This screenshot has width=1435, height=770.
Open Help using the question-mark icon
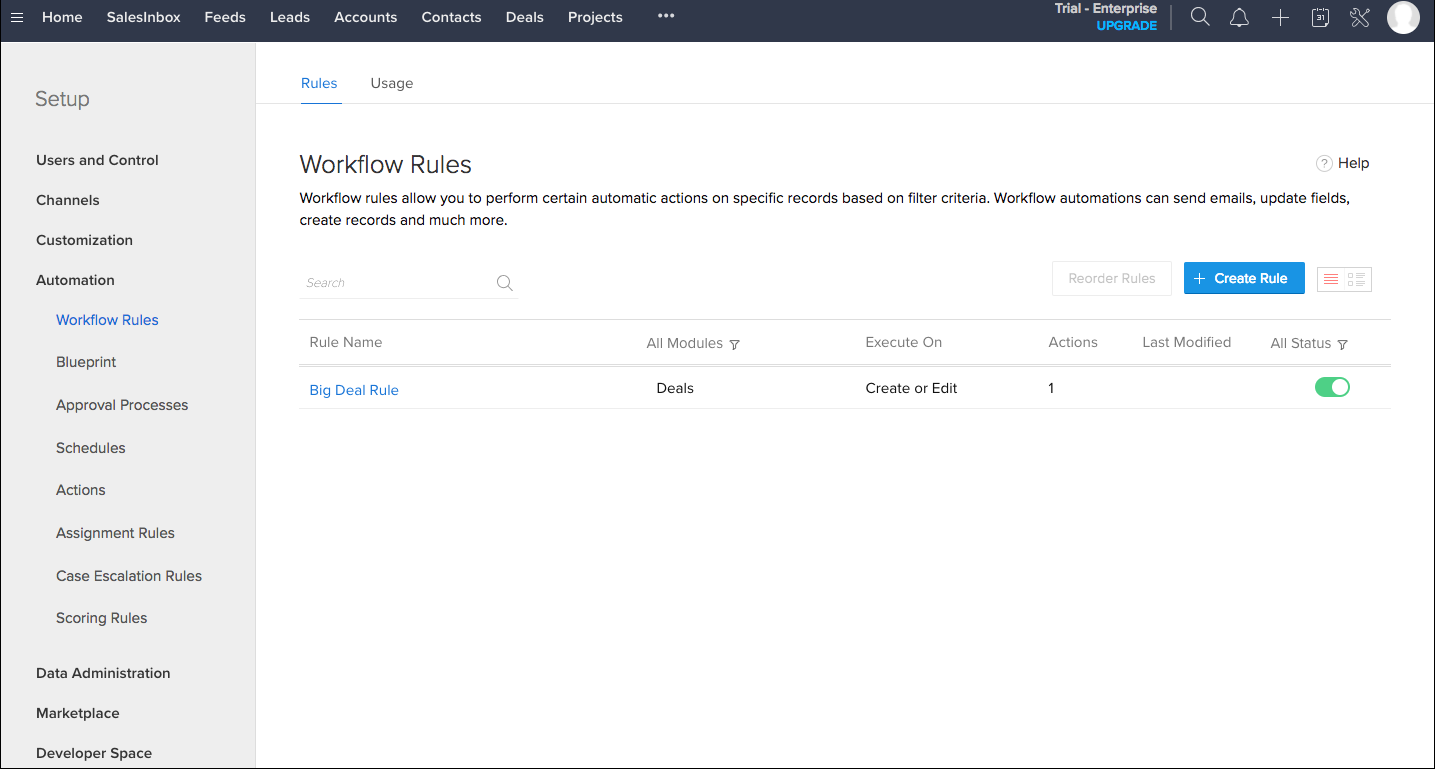(1324, 162)
